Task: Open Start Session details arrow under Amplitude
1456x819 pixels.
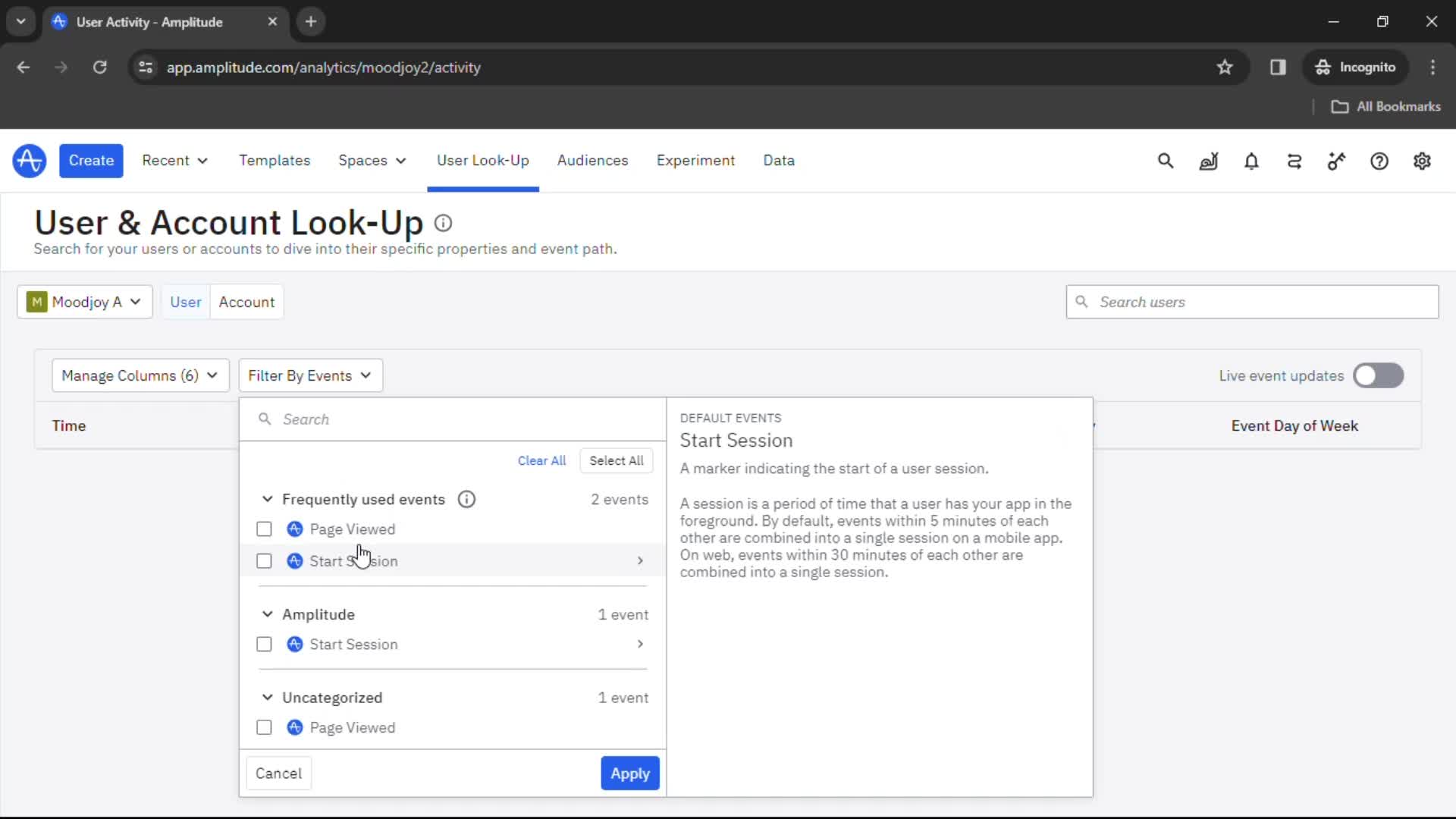Action: (640, 644)
